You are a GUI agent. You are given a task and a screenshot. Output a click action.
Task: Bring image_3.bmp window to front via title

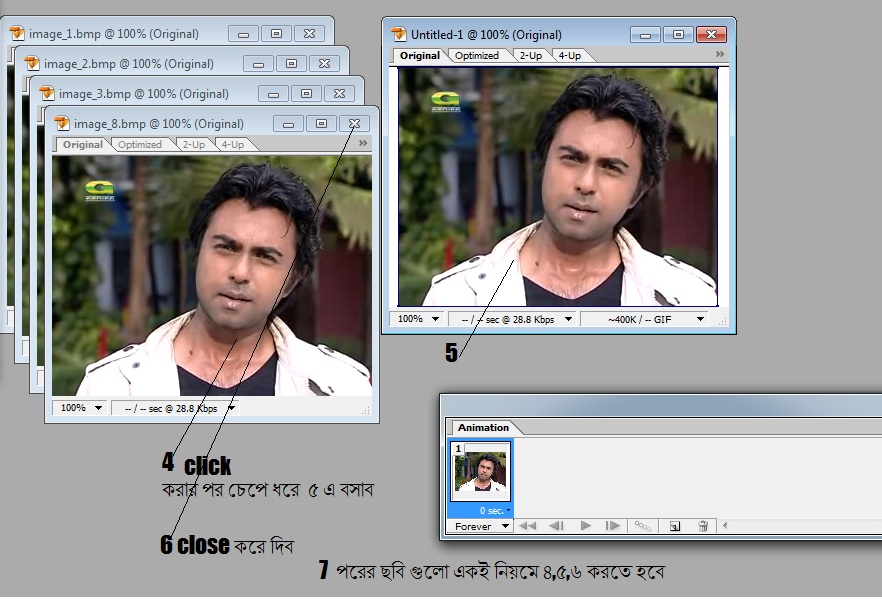pos(143,94)
